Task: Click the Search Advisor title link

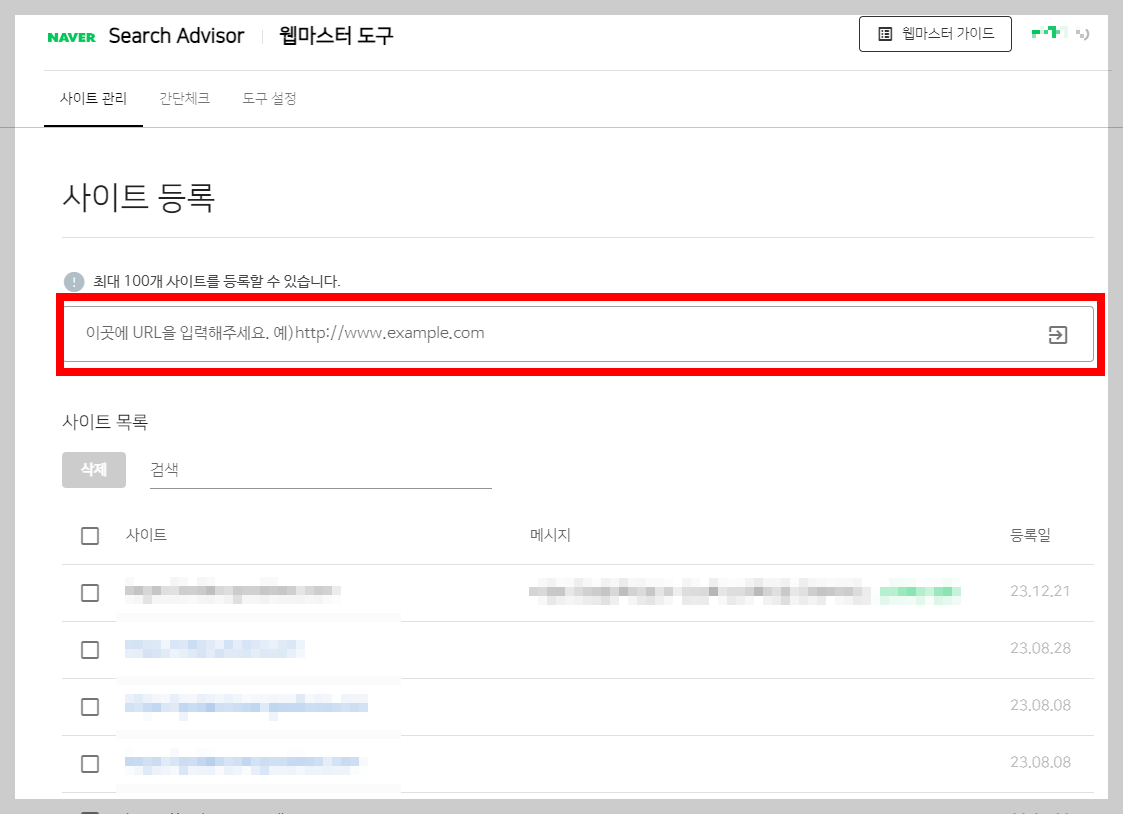Action: 176,35
